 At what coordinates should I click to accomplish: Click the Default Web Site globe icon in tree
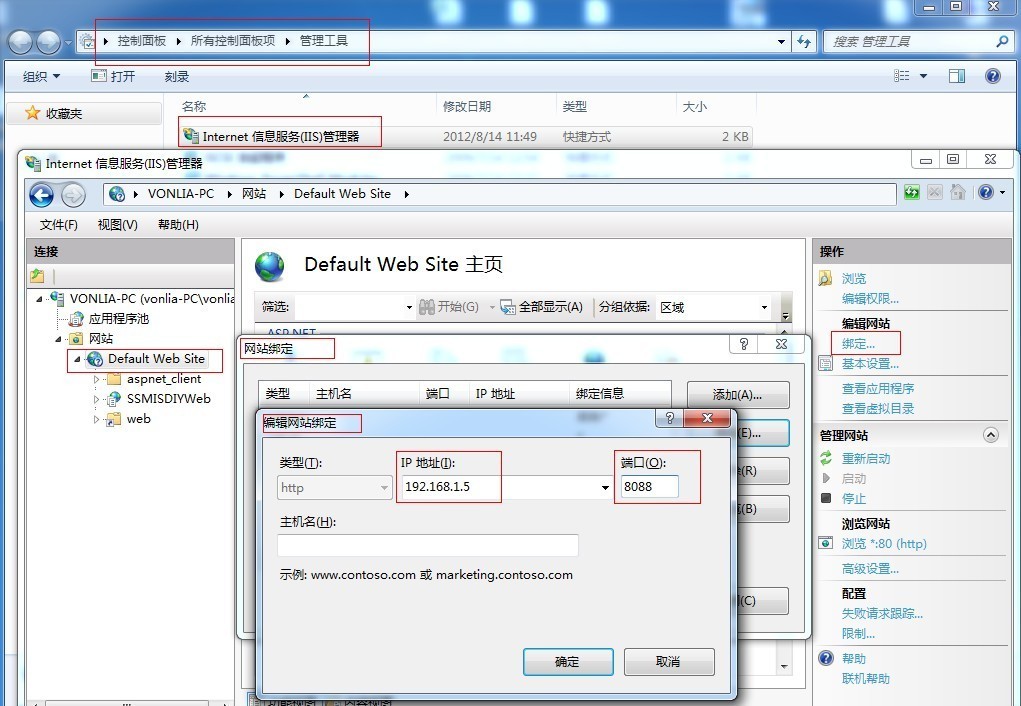coord(95,359)
